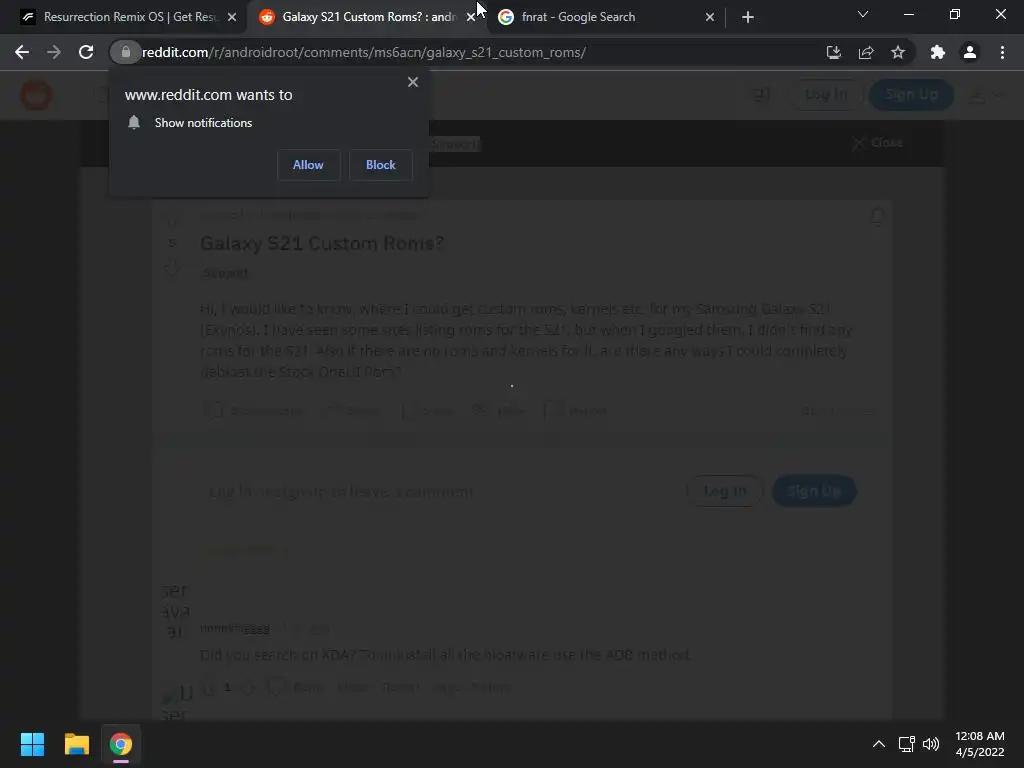Viewport: 1024px width, 768px height.
Task: Downvote the XDA comment
Action: [247, 688]
